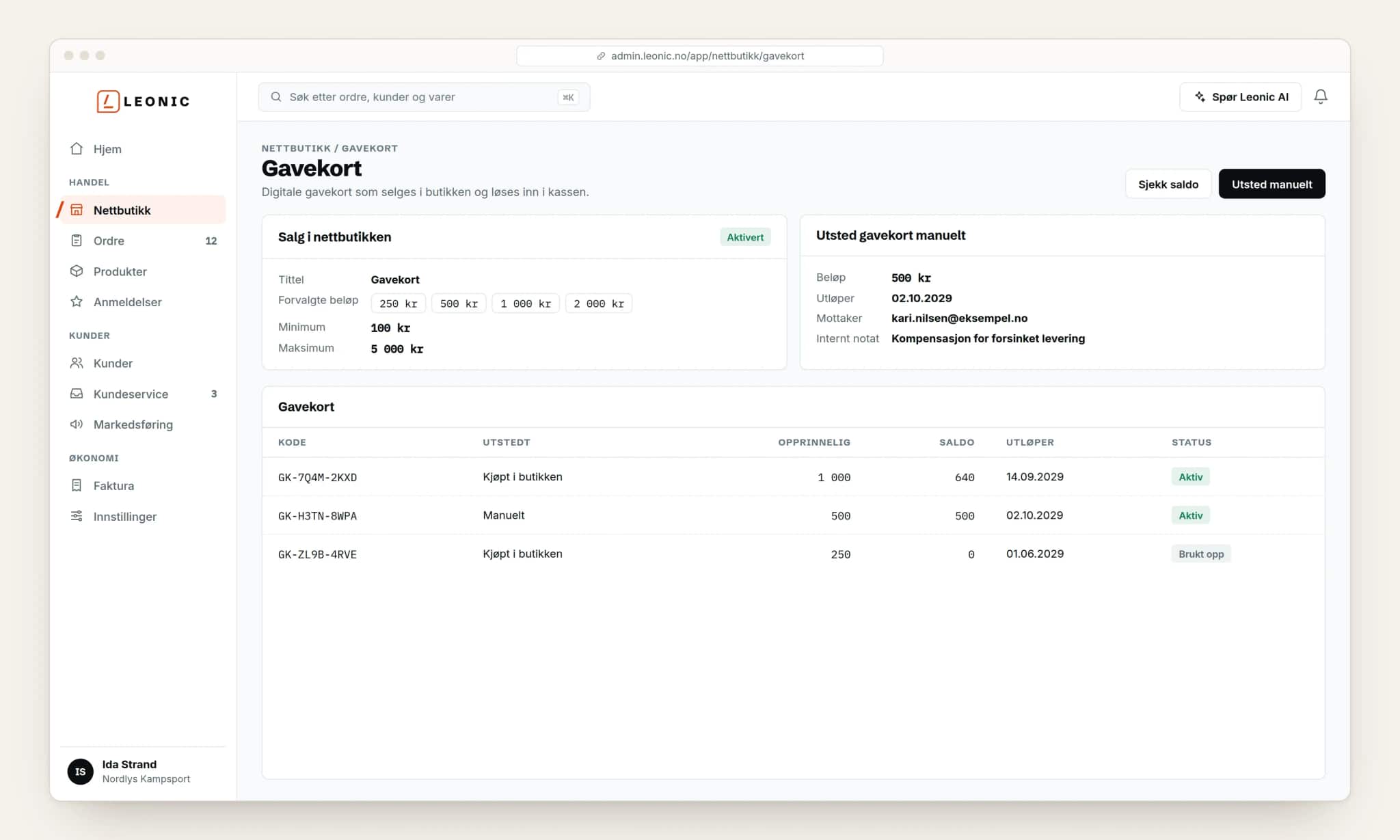Viewport: 1400px width, 840px height.
Task: Open Hjem in the sidebar
Action: (x=143, y=149)
